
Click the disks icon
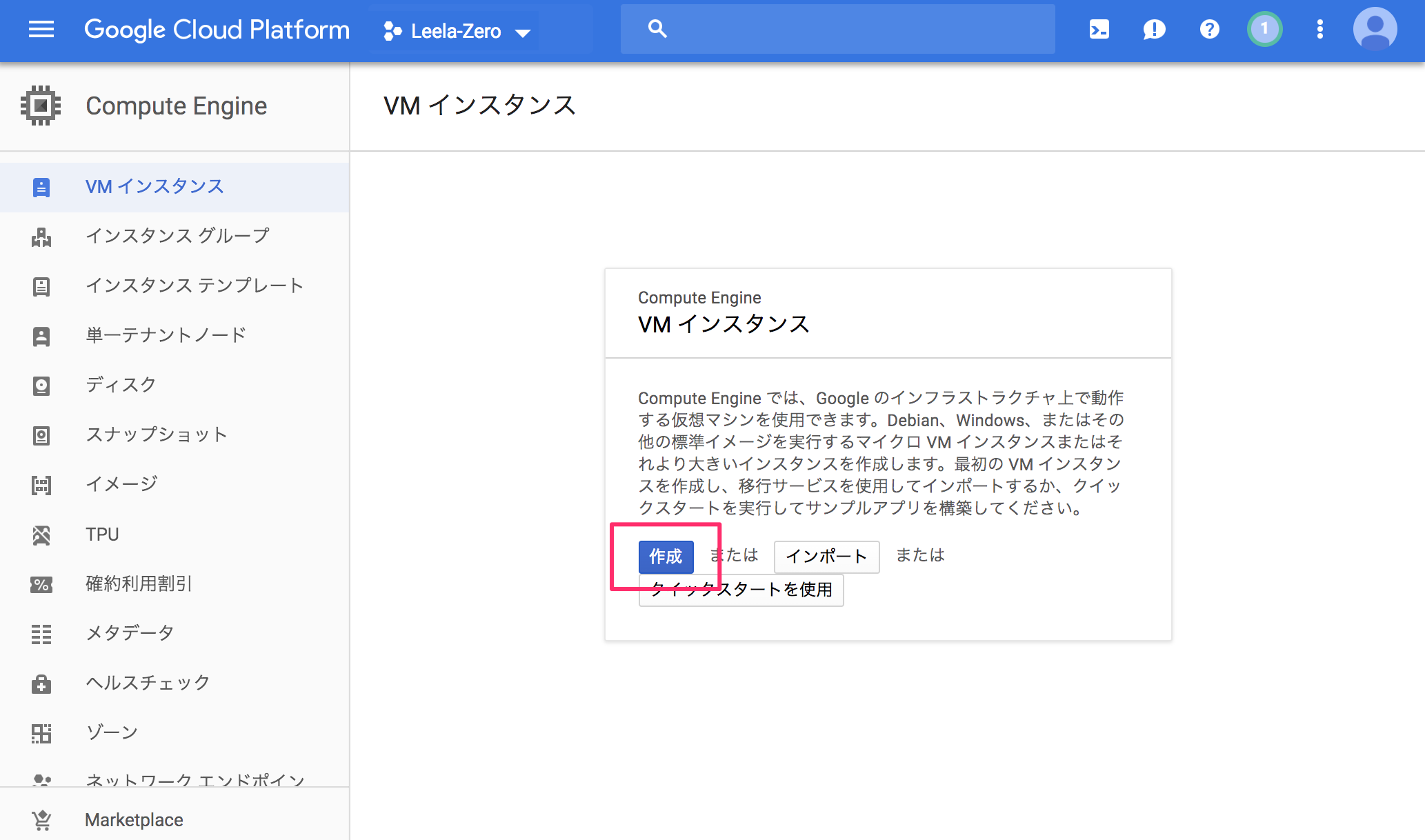coord(41,386)
